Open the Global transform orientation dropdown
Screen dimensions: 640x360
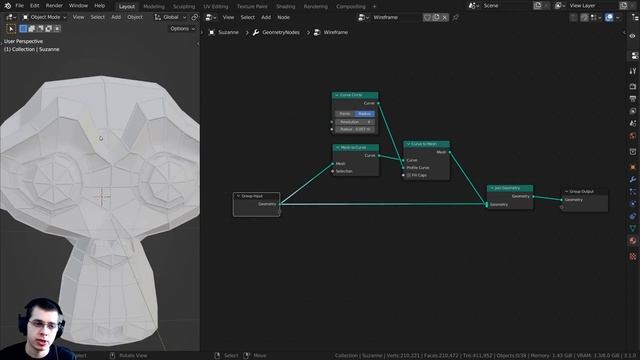pos(170,17)
